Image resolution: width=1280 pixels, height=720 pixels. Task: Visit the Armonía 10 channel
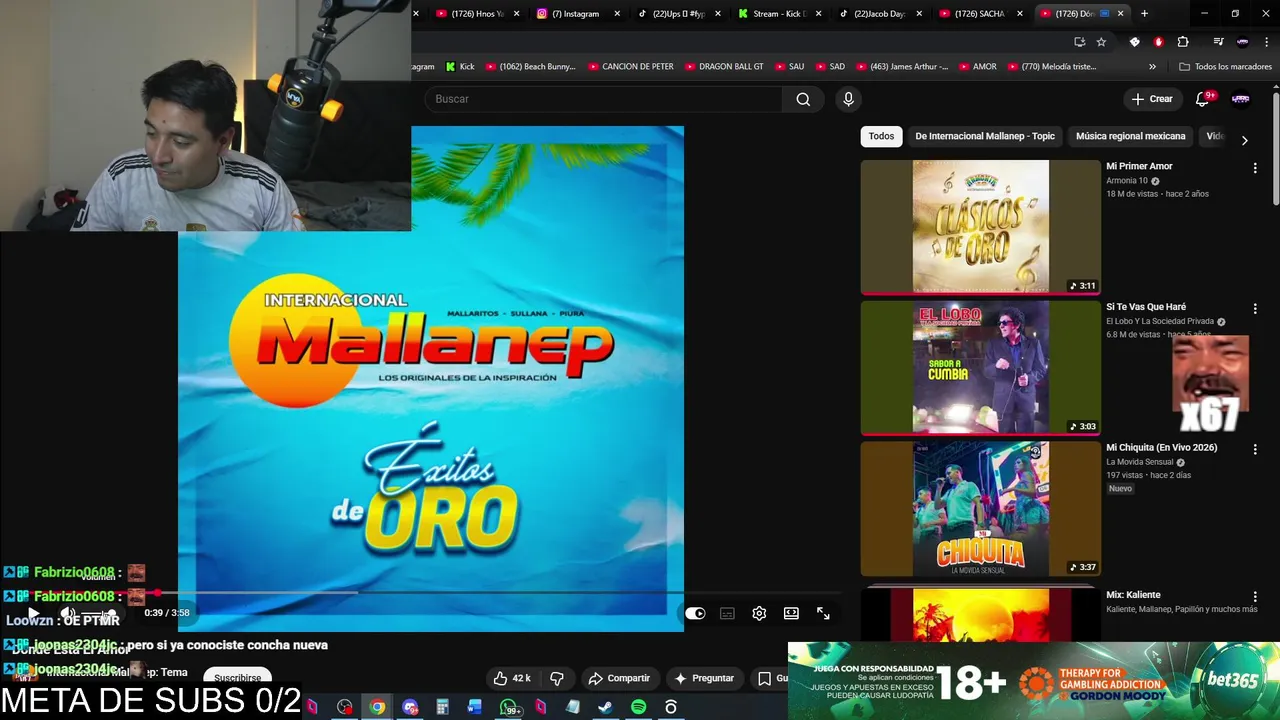[x=1127, y=181]
